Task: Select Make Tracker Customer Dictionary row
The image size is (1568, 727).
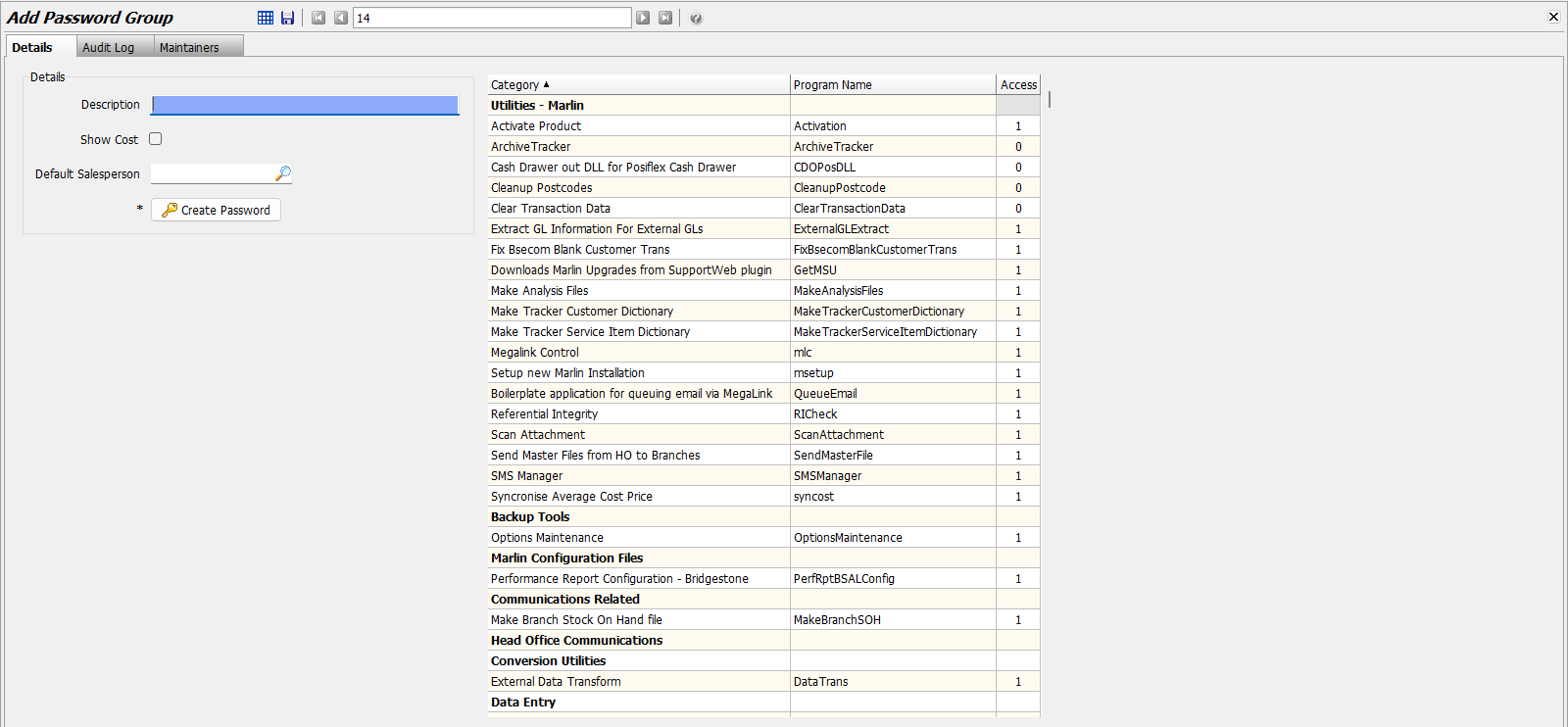Action: coord(763,311)
